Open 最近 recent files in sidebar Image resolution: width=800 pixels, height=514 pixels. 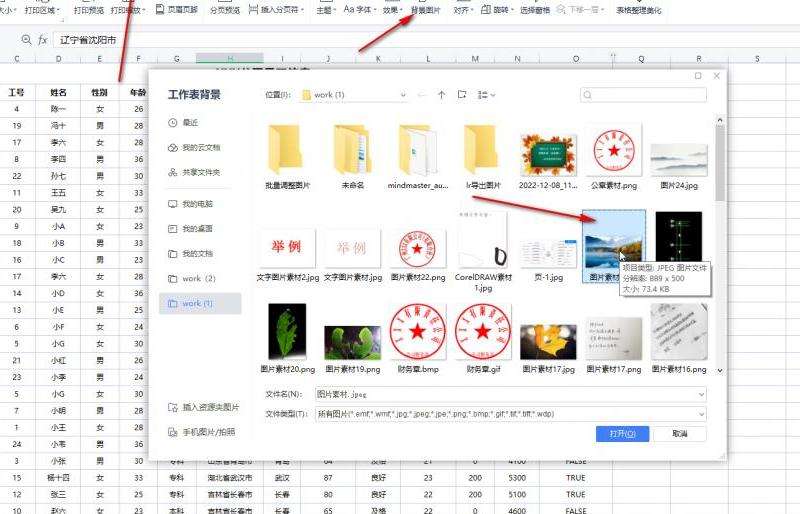tap(191, 122)
